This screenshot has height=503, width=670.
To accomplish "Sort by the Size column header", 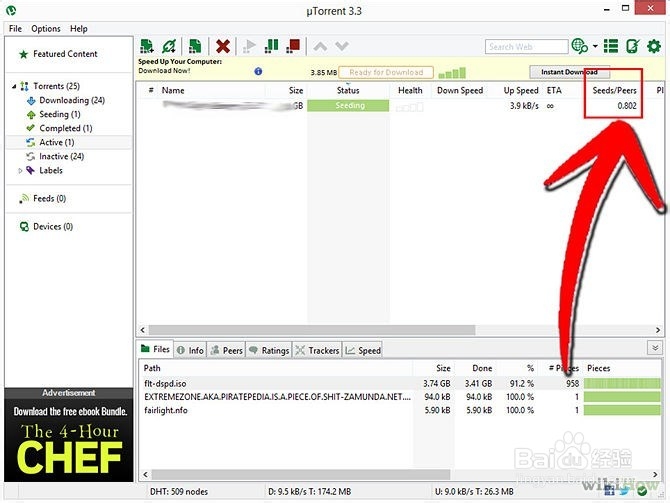I will 296,91.
